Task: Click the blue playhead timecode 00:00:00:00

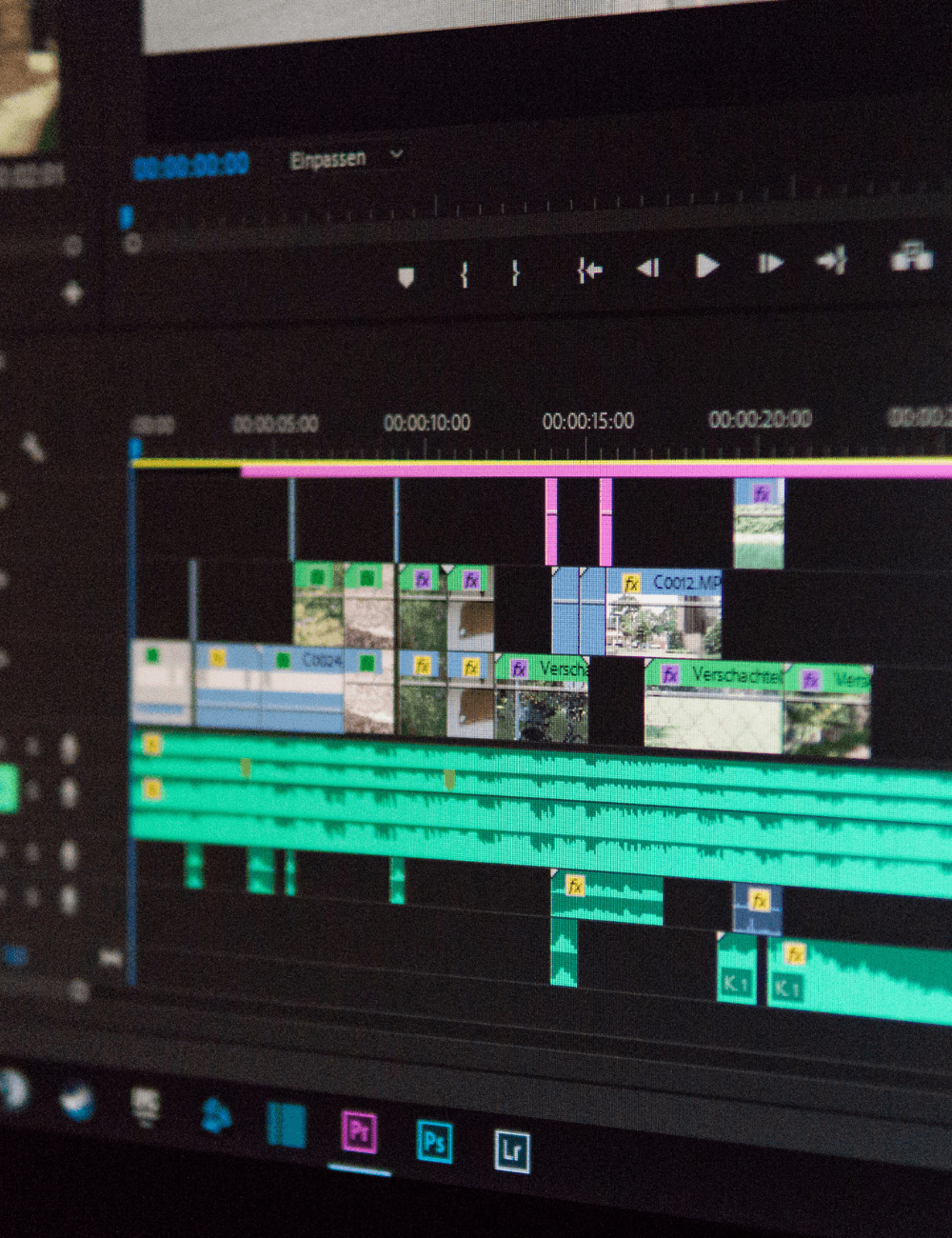Action: coord(191,167)
